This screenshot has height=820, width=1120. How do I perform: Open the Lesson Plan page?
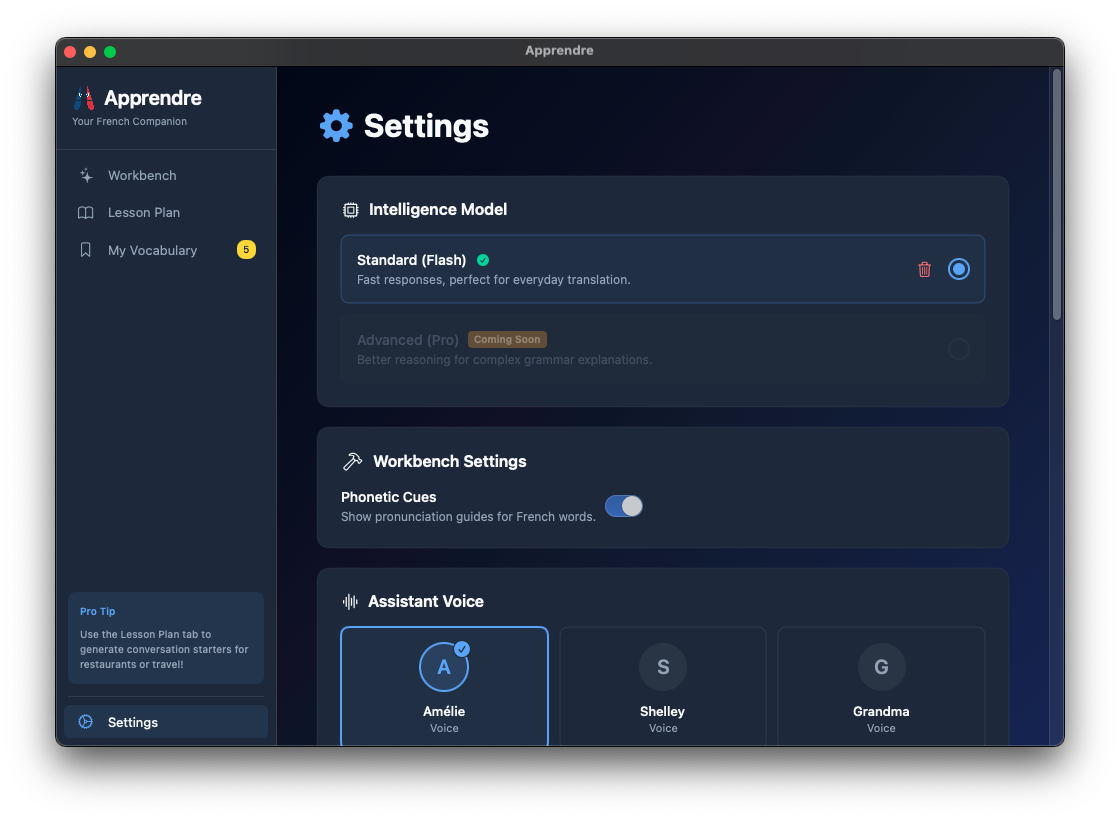[166, 212]
